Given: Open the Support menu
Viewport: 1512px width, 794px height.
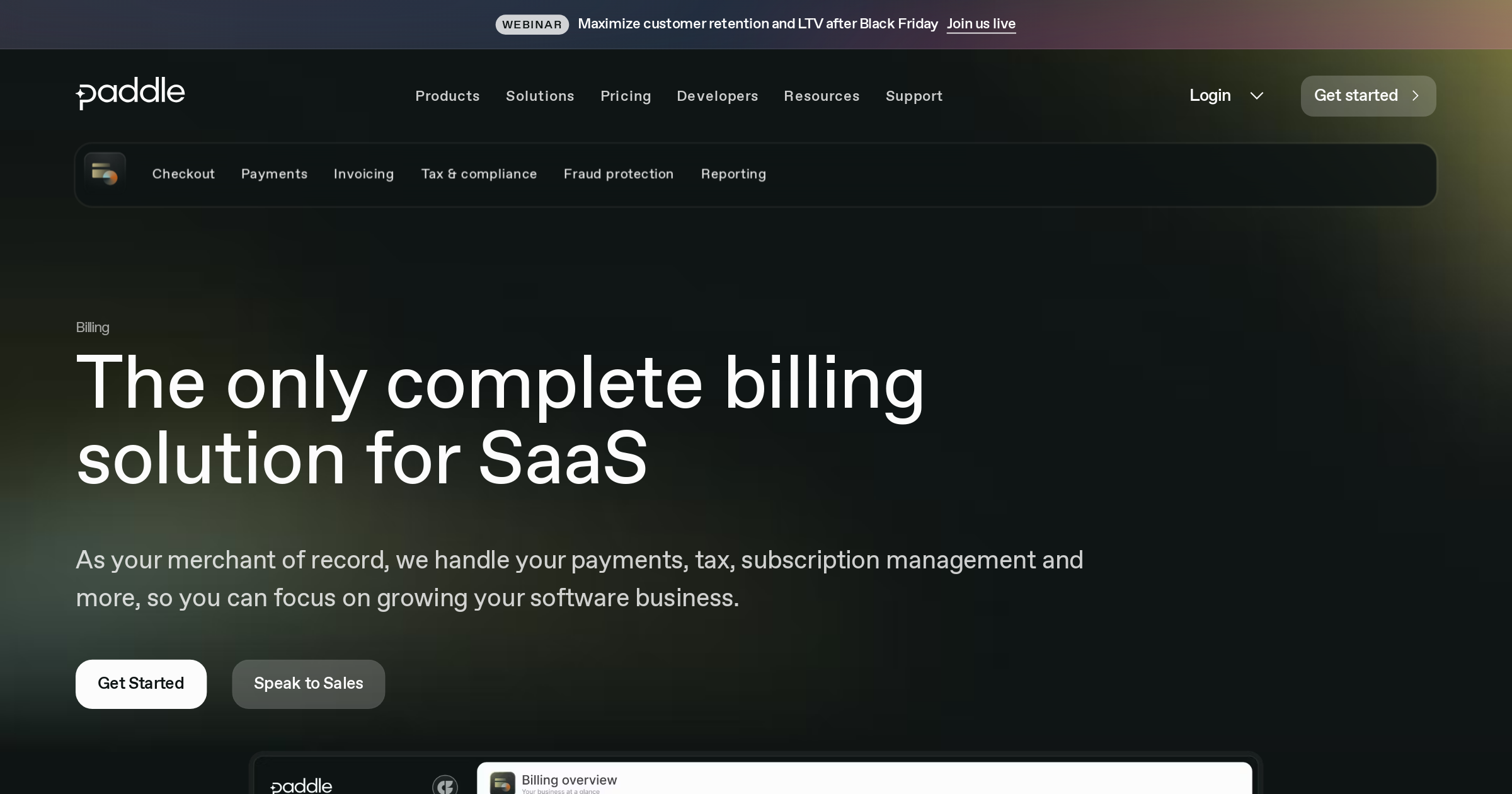Looking at the screenshot, I should coord(914,96).
